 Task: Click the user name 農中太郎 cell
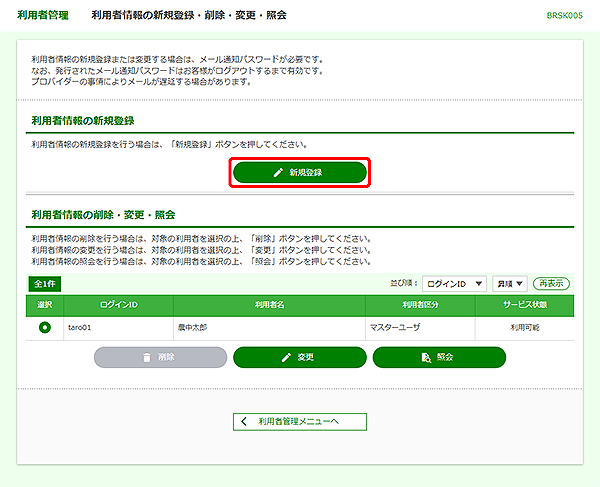pos(269,328)
